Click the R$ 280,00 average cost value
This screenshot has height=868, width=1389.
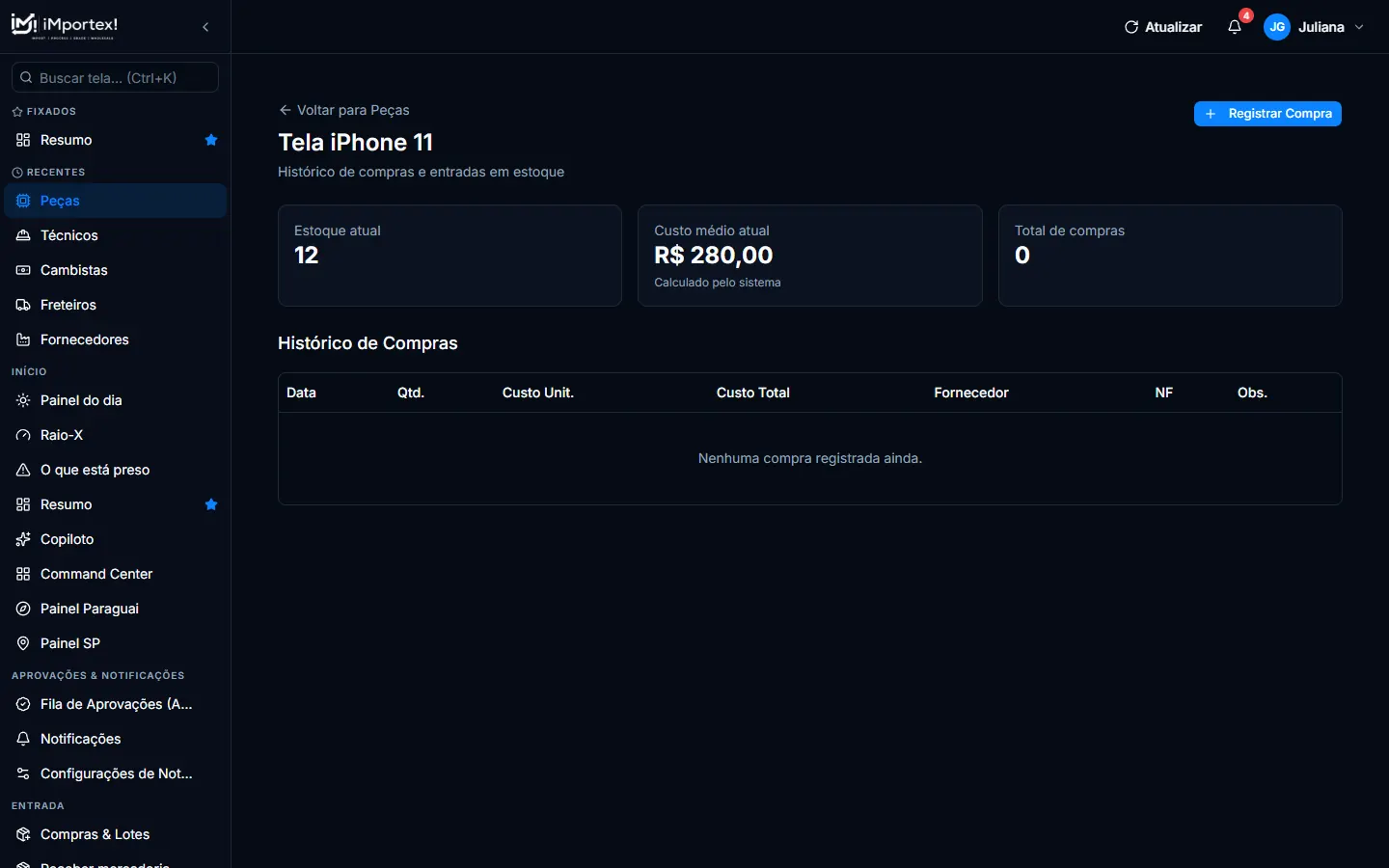[x=714, y=256]
